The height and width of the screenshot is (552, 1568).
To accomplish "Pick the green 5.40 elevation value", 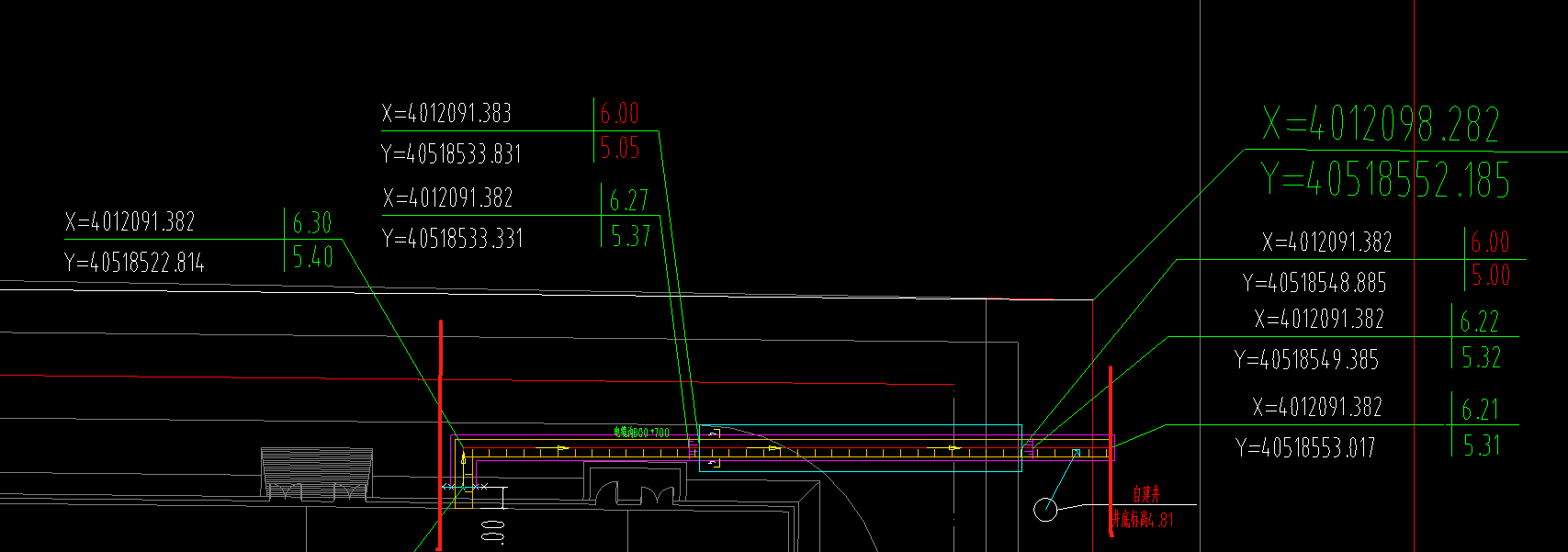I will (x=313, y=257).
